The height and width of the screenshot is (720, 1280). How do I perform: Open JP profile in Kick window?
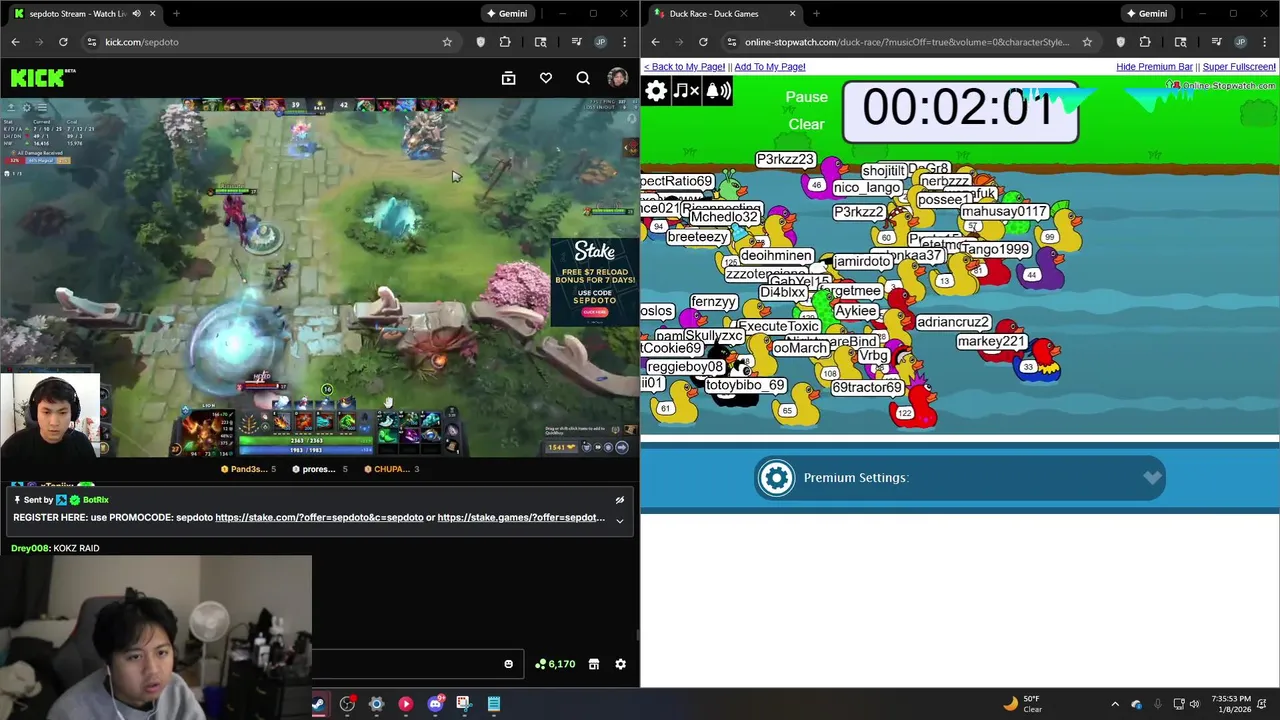click(x=600, y=42)
